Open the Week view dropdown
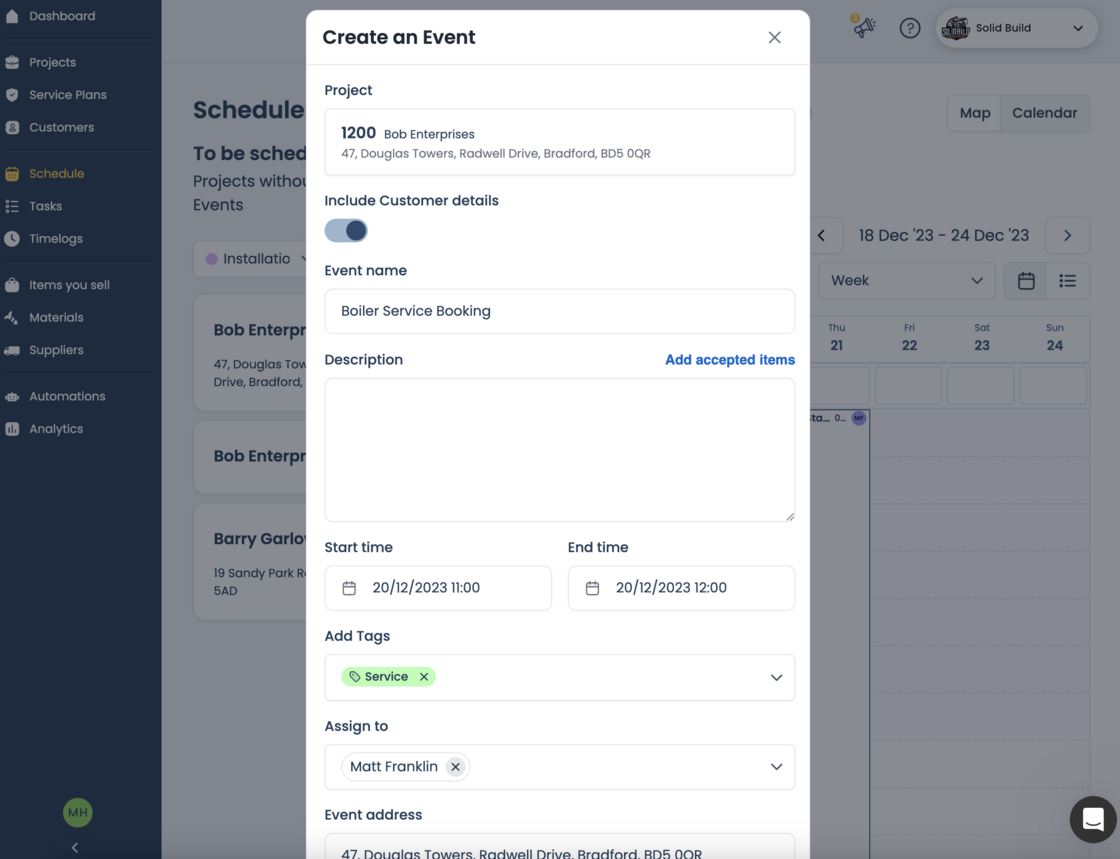Screen dimensions: 1120x859 [906, 281]
